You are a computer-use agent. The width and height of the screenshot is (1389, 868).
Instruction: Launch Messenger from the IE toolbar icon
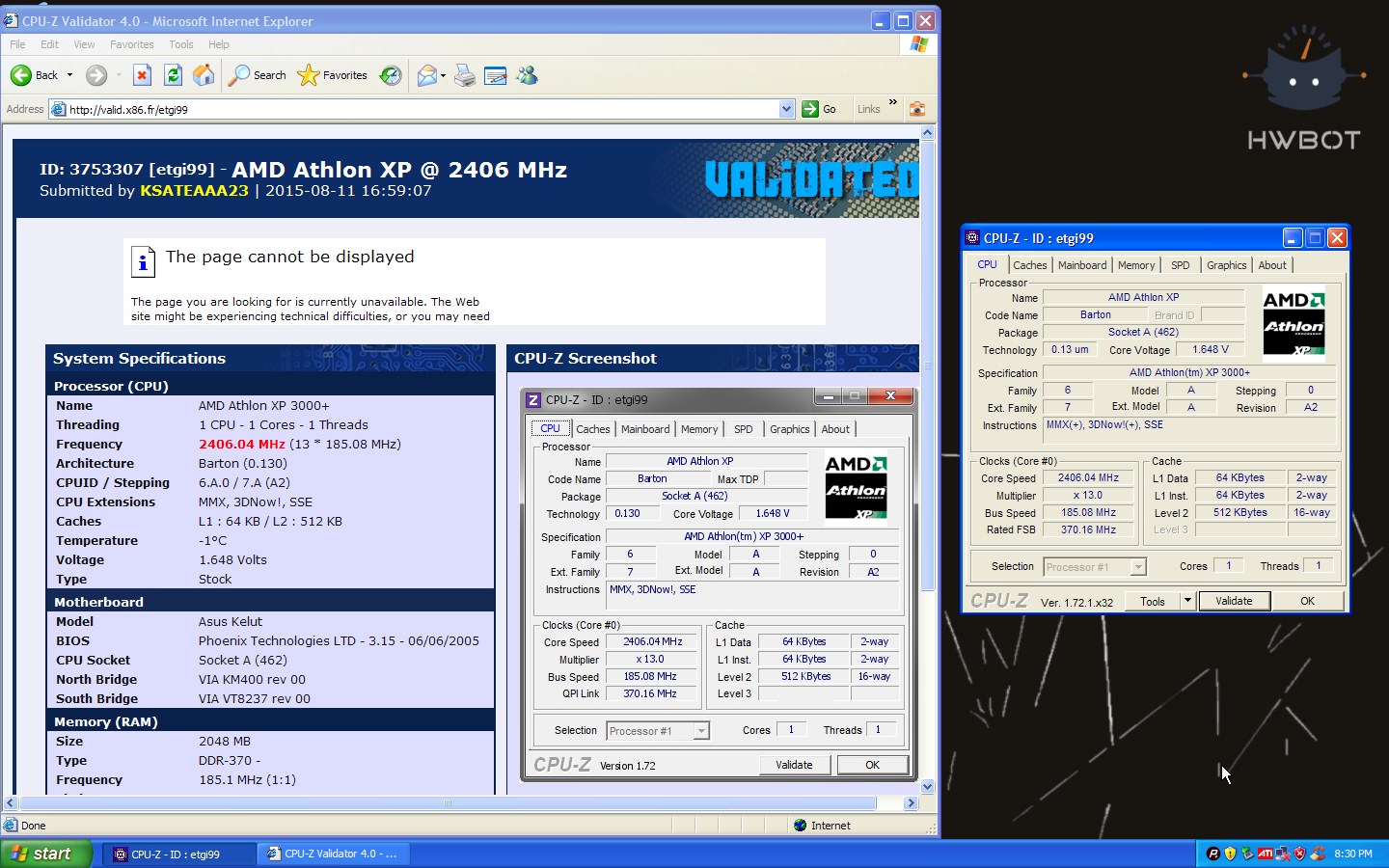point(527,75)
